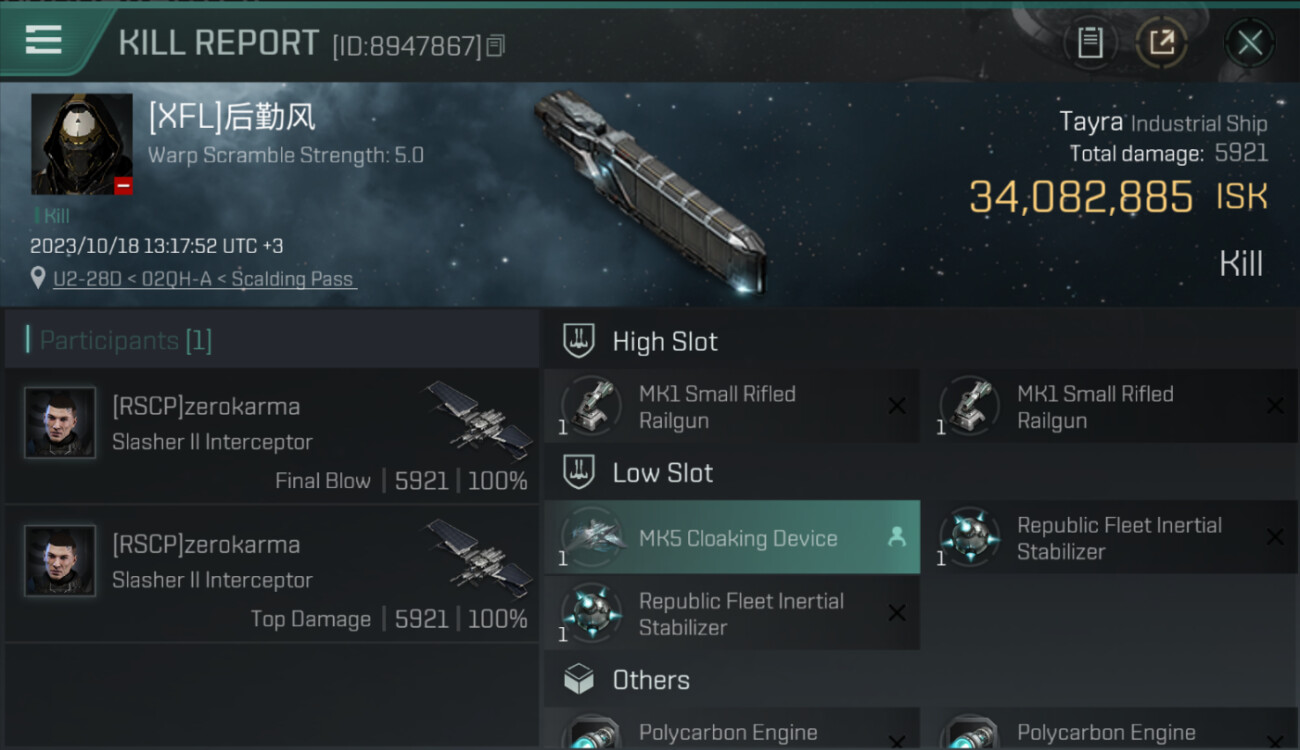Image resolution: width=1300 pixels, height=750 pixels.
Task: Click the High Slot section icon
Action: tap(578, 341)
